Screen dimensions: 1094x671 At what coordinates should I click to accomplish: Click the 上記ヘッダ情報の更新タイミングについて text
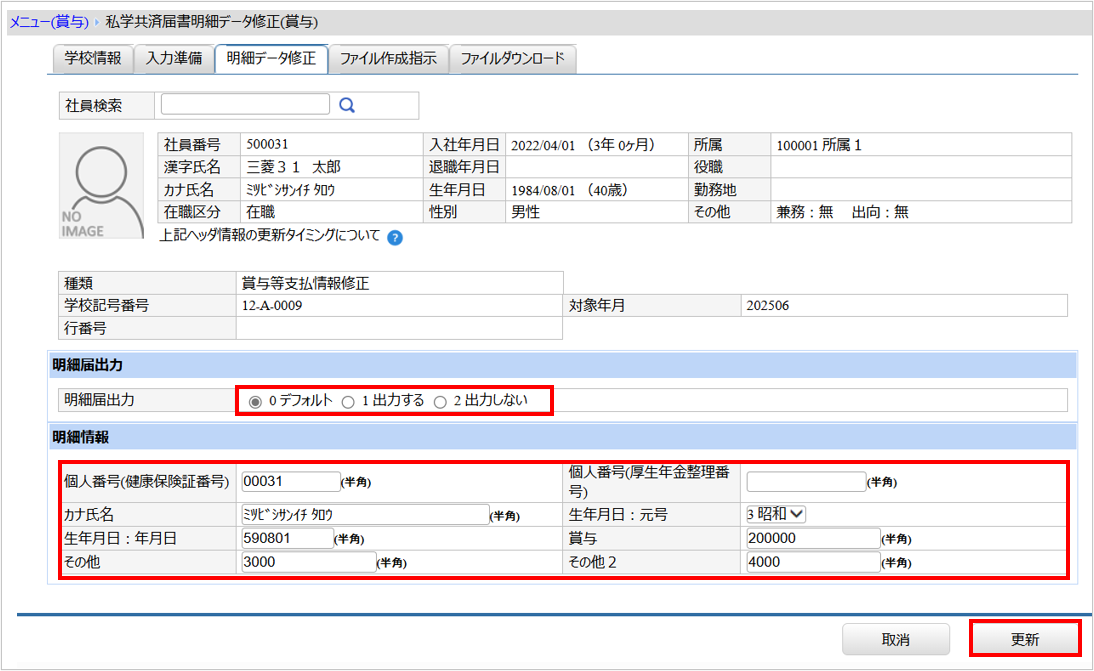(x=270, y=236)
